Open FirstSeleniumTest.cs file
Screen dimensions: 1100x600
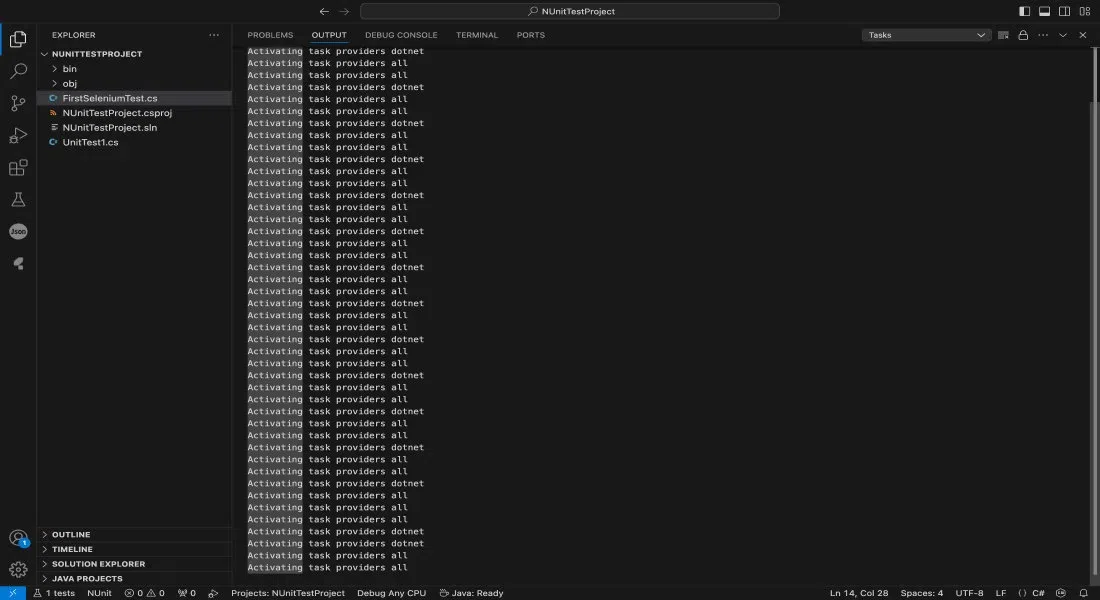click(134, 98)
